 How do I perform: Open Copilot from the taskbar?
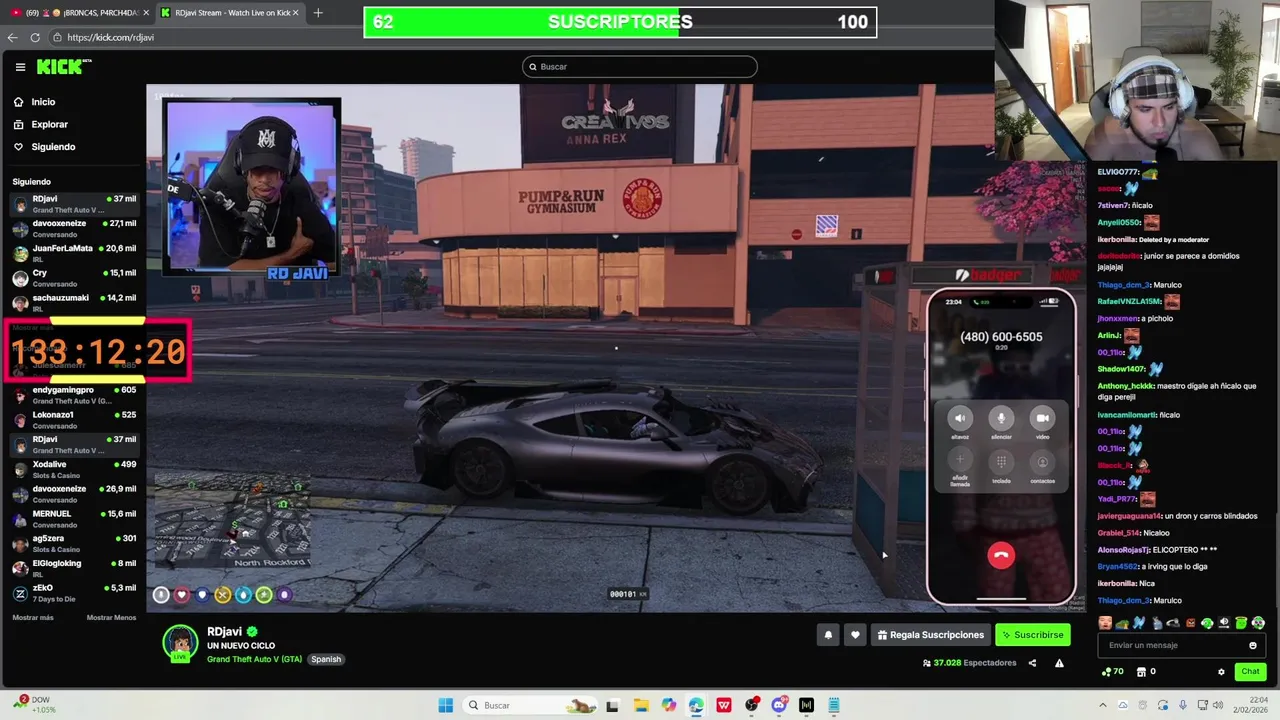pyautogui.click(x=669, y=705)
